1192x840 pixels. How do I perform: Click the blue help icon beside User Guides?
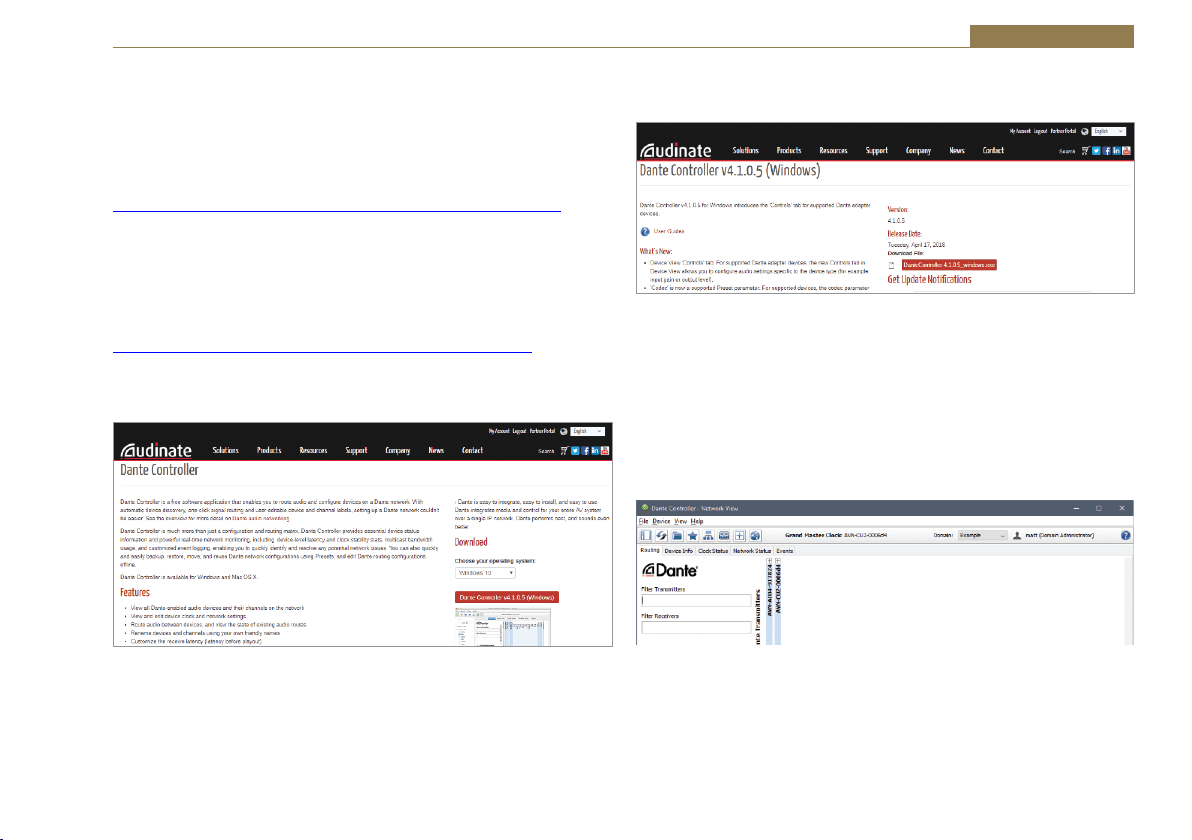[x=645, y=232]
